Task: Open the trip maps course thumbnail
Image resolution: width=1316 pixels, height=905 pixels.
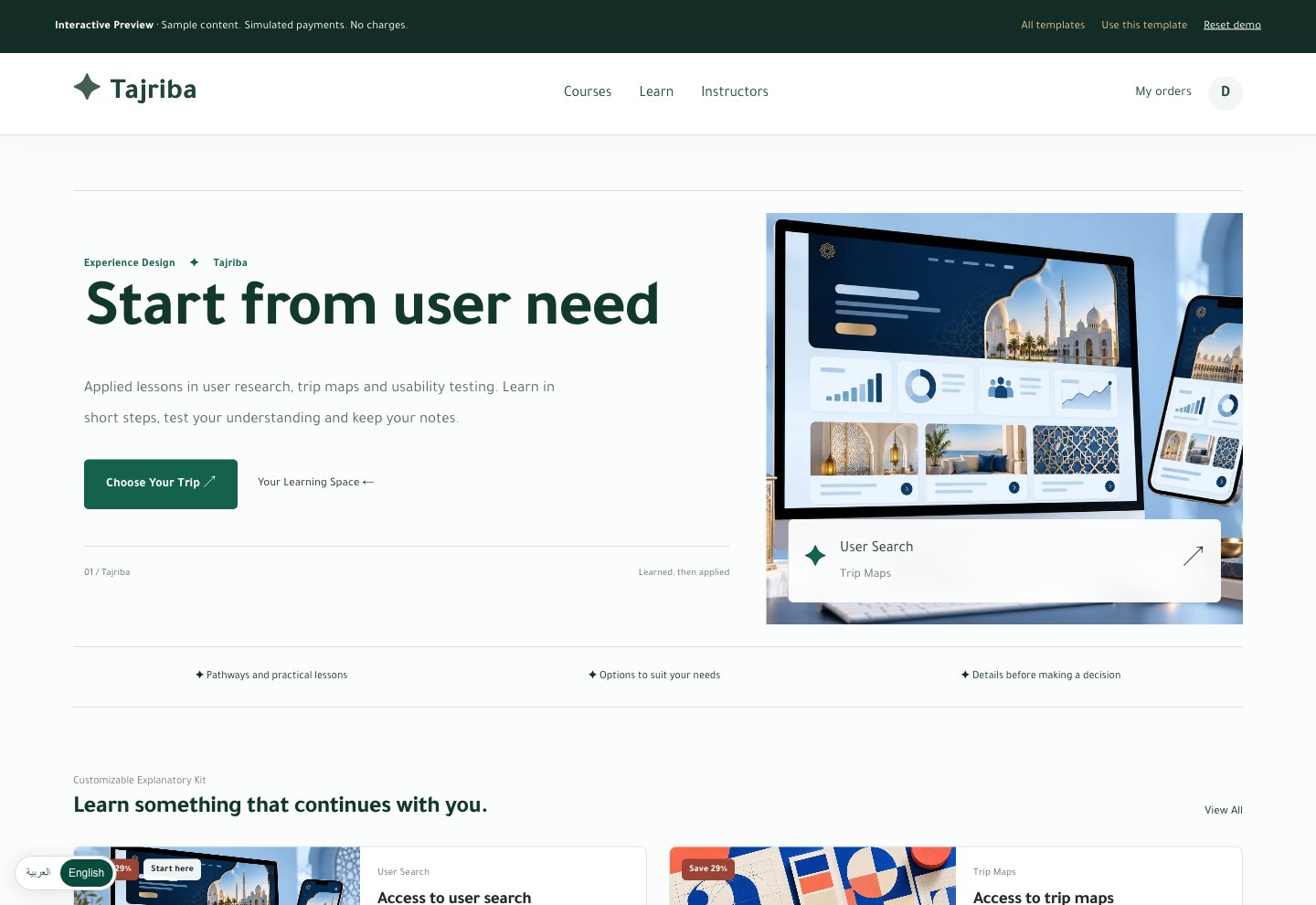Action: tap(812, 876)
